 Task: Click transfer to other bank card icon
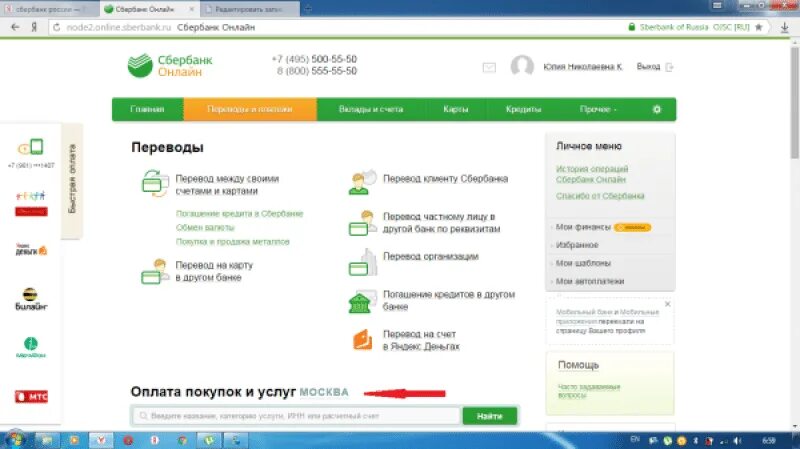[155, 271]
